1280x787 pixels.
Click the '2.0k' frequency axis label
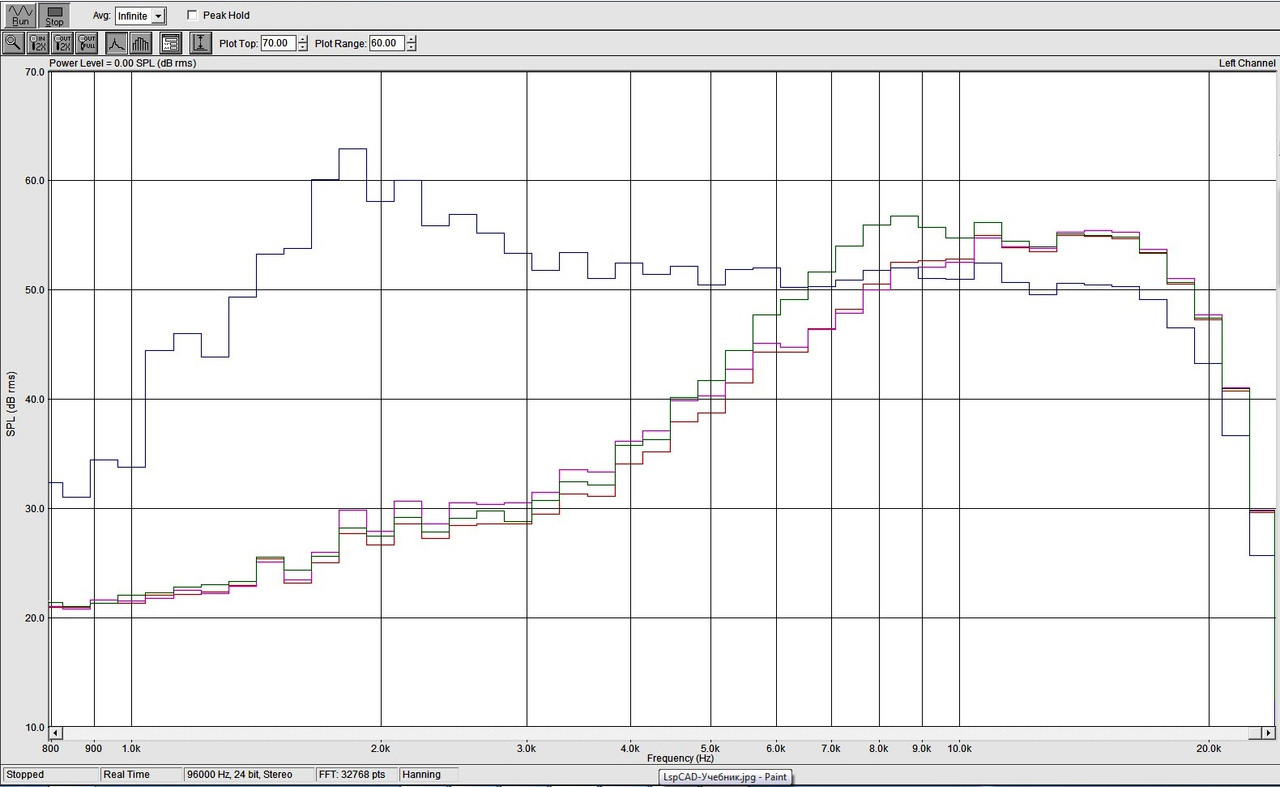tap(380, 747)
